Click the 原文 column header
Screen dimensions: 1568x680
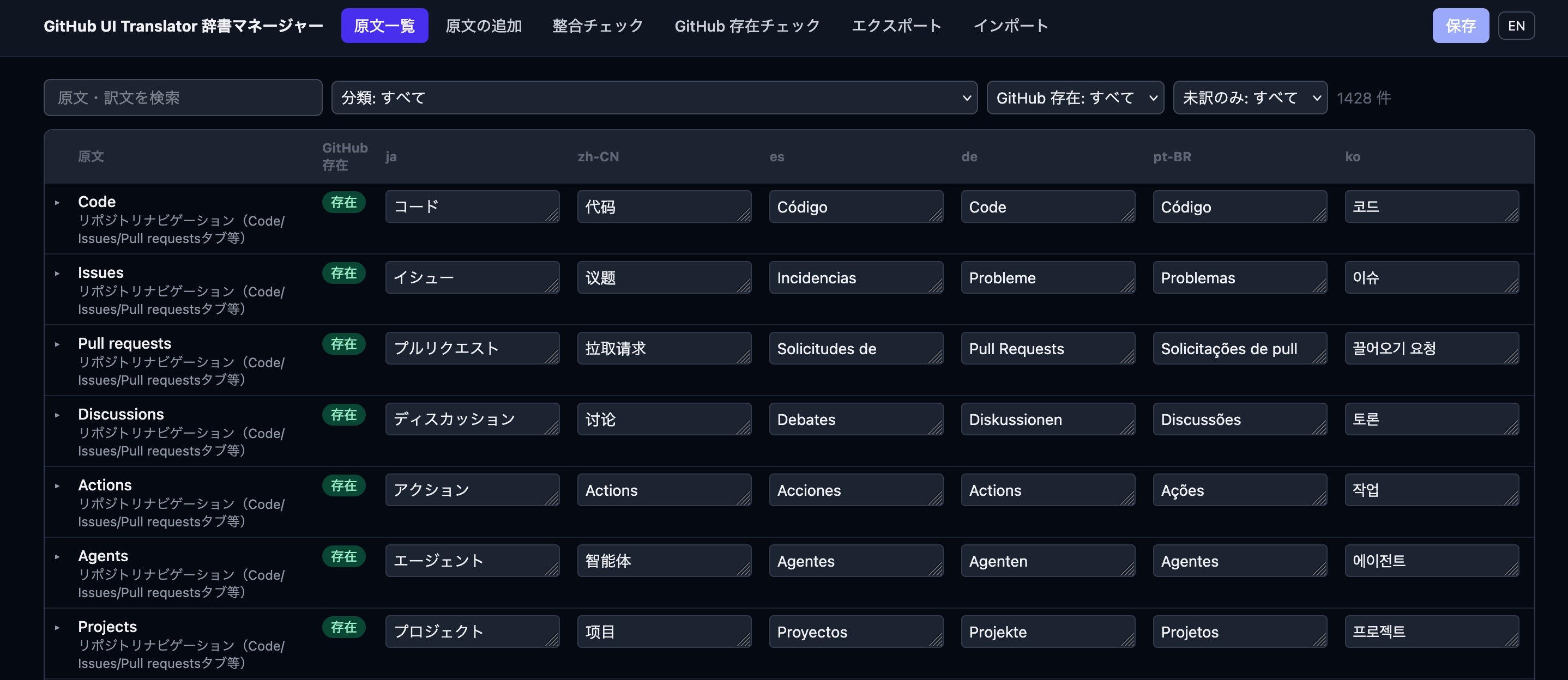(91, 156)
